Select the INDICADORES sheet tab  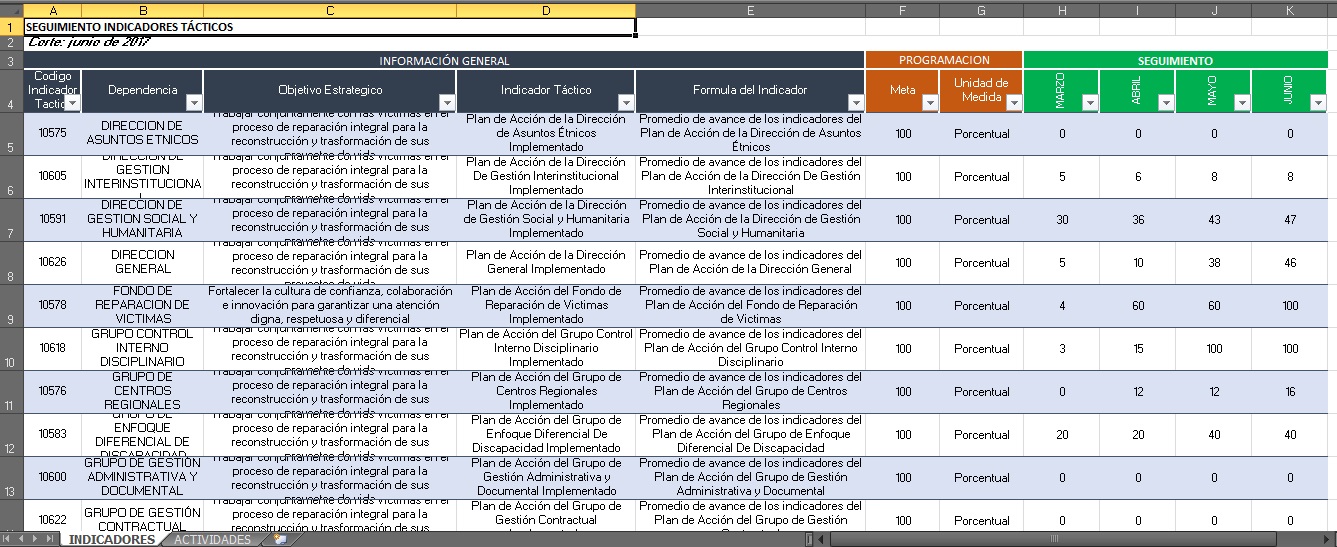coord(112,540)
